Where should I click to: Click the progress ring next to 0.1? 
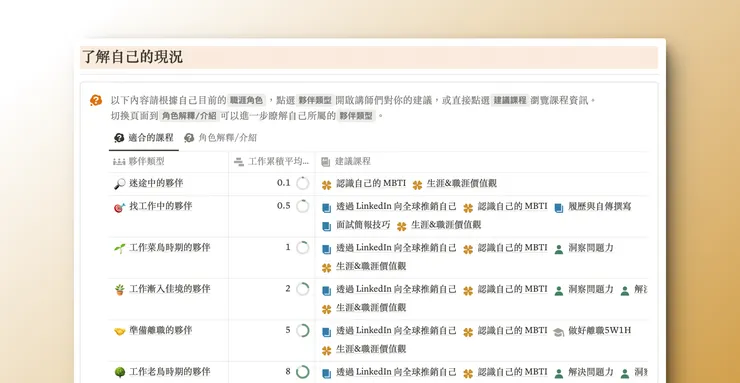[x=303, y=183]
